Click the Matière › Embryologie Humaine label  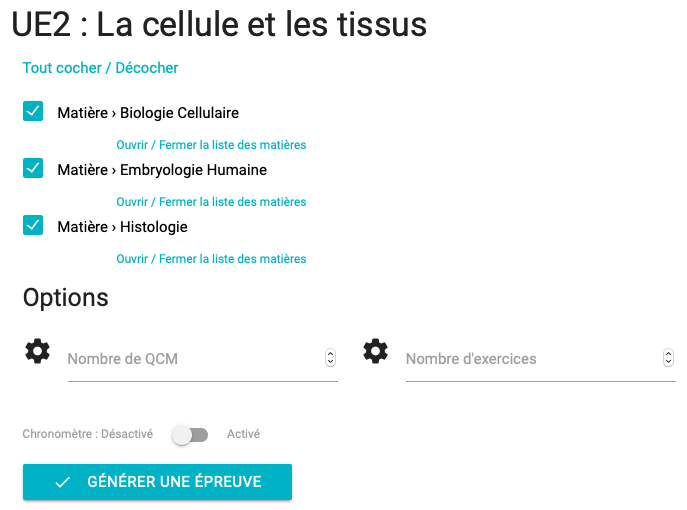[x=162, y=170]
